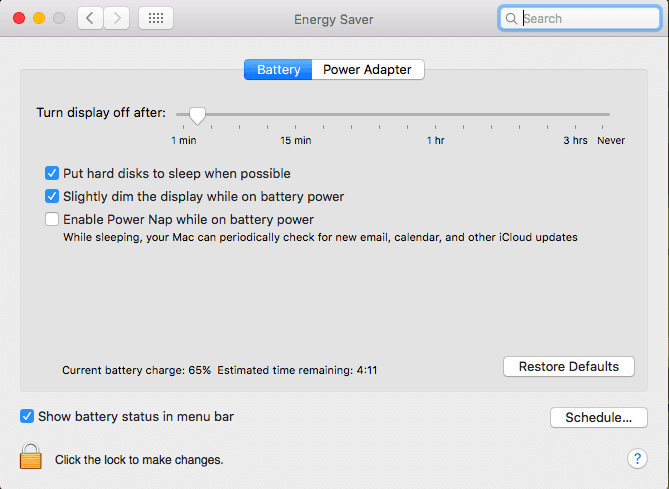This screenshot has width=669, height=489.
Task: Open help with the question mark button
Action: [x=637, y=459]
